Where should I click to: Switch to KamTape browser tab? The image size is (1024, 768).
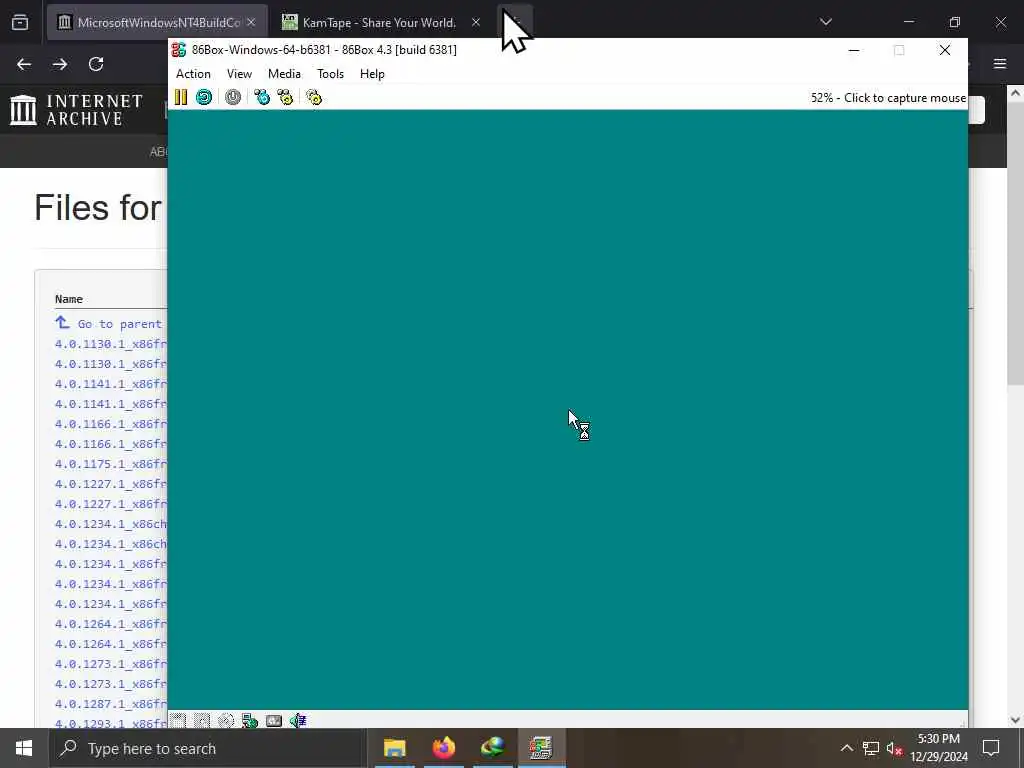click(379, 23)
